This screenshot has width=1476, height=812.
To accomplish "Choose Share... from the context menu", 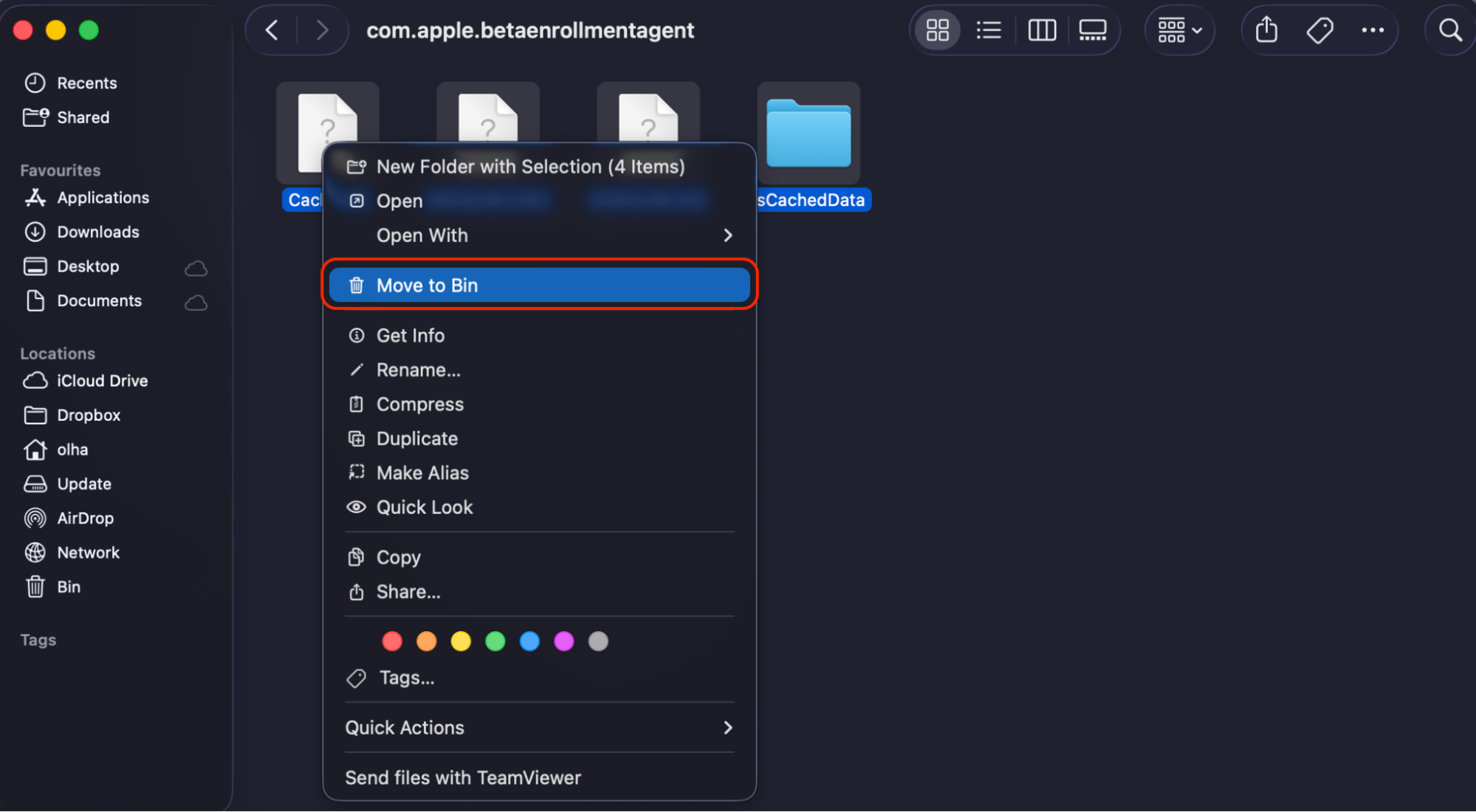I will point(539,592).
